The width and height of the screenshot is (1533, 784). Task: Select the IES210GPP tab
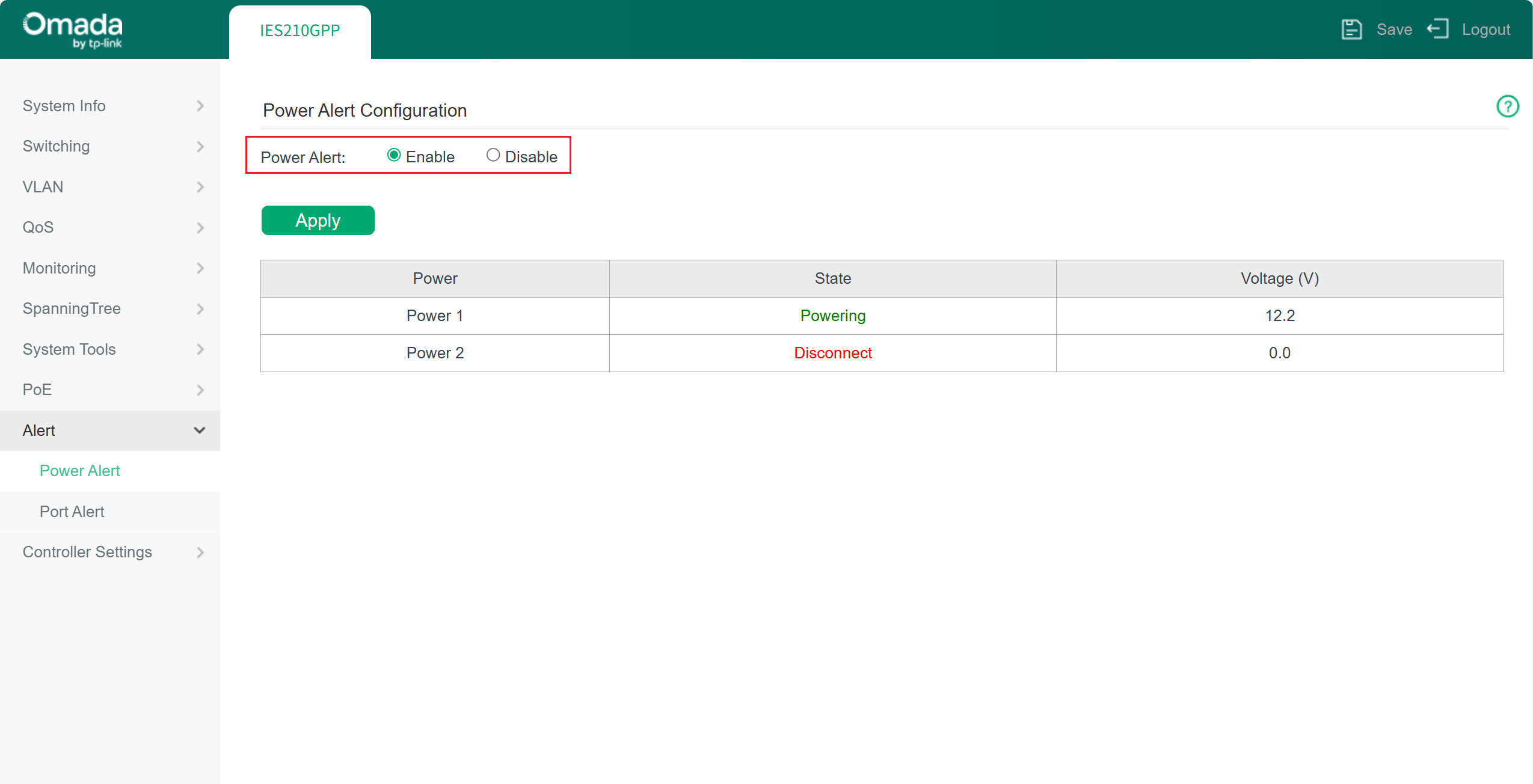300,30
